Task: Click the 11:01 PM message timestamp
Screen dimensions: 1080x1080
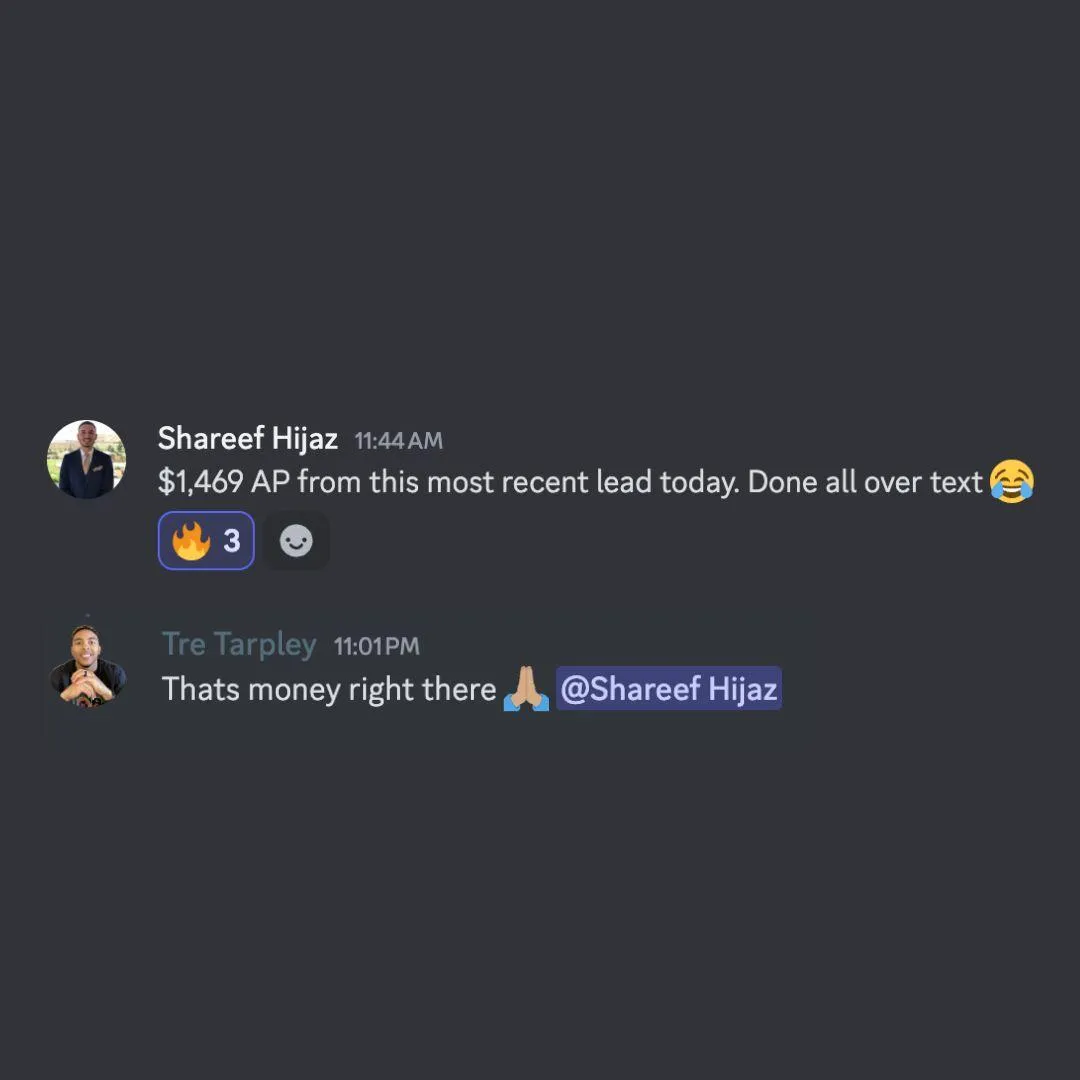Action: (x=376, y=646)
